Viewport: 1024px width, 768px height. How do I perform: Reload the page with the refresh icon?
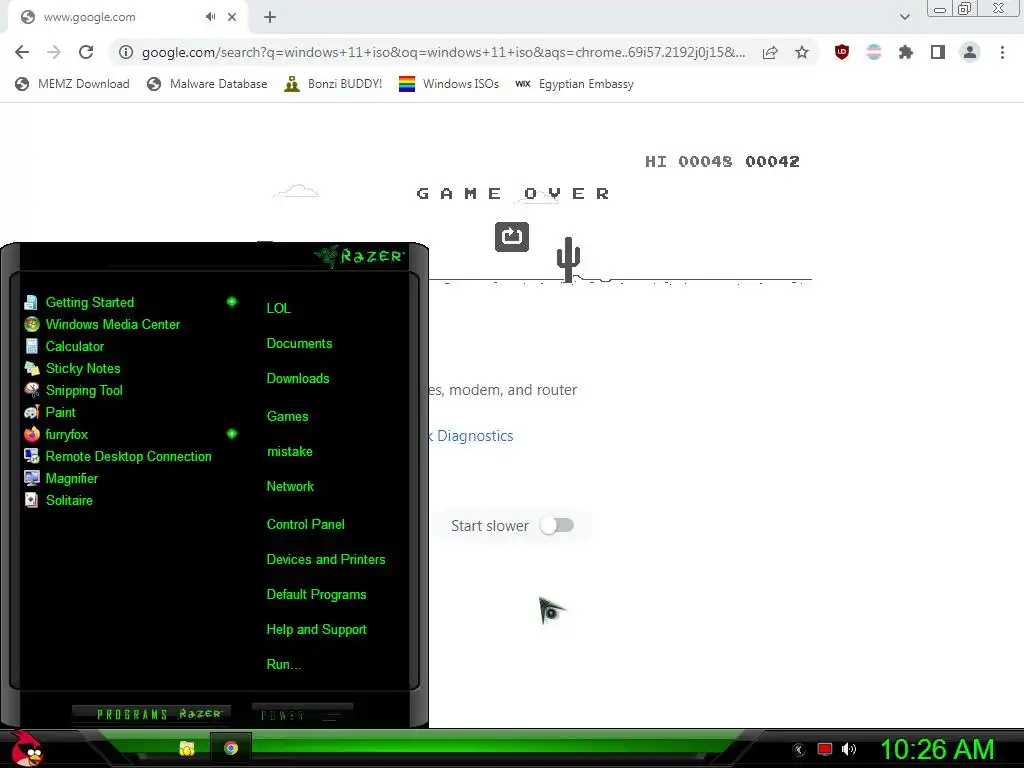86,52
